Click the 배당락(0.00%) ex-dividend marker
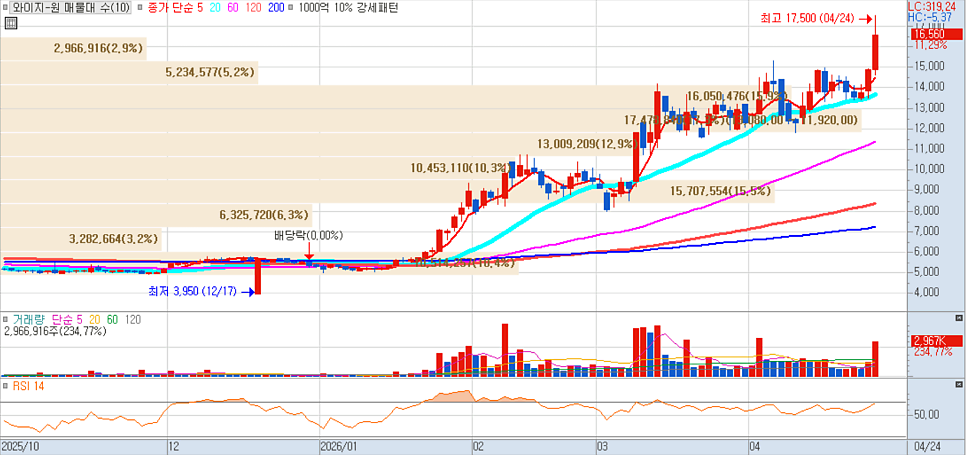Viewport: 966px width, 455px height. [x=309, y=236]
